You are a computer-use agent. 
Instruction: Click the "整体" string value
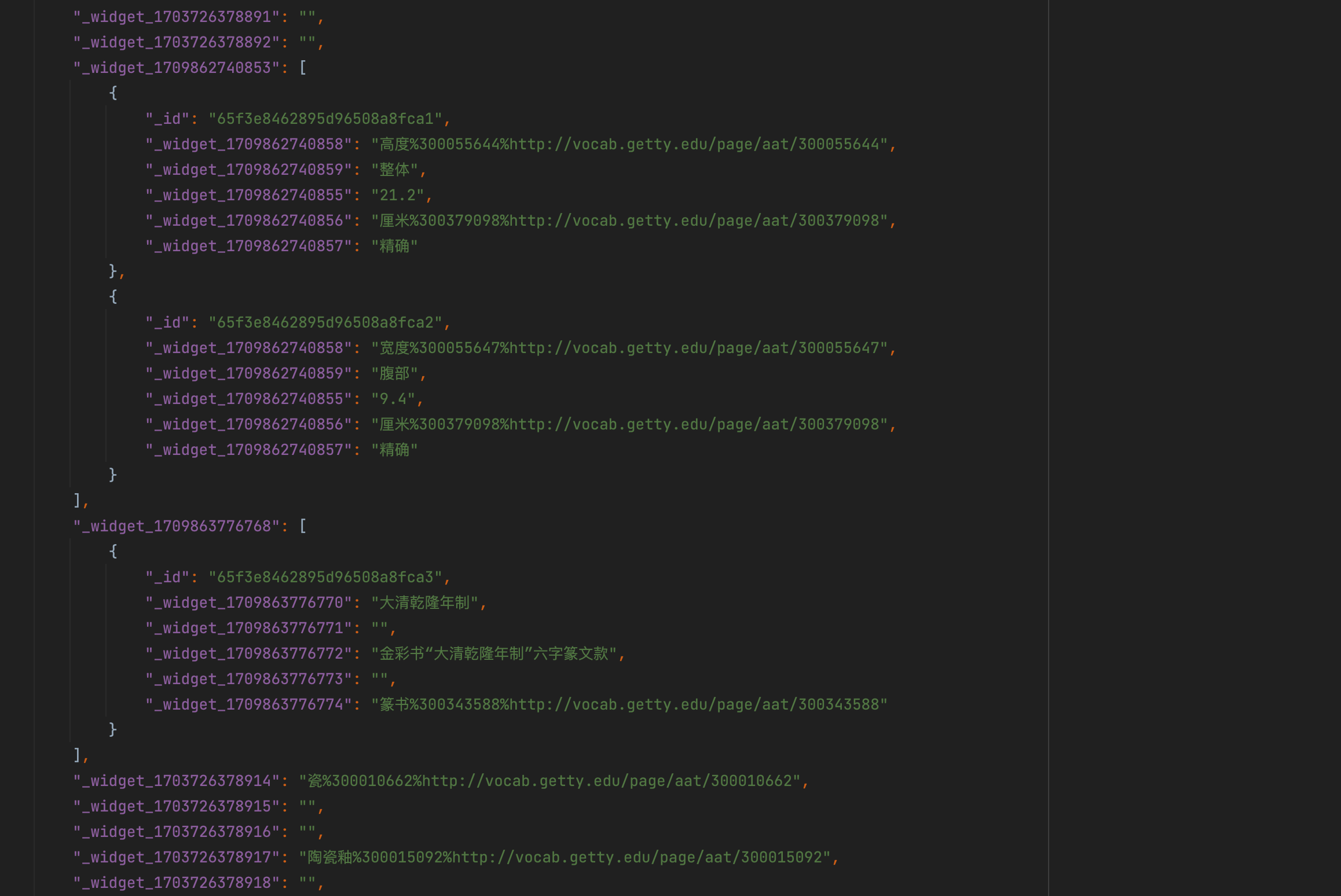click(x=394, y=170)
